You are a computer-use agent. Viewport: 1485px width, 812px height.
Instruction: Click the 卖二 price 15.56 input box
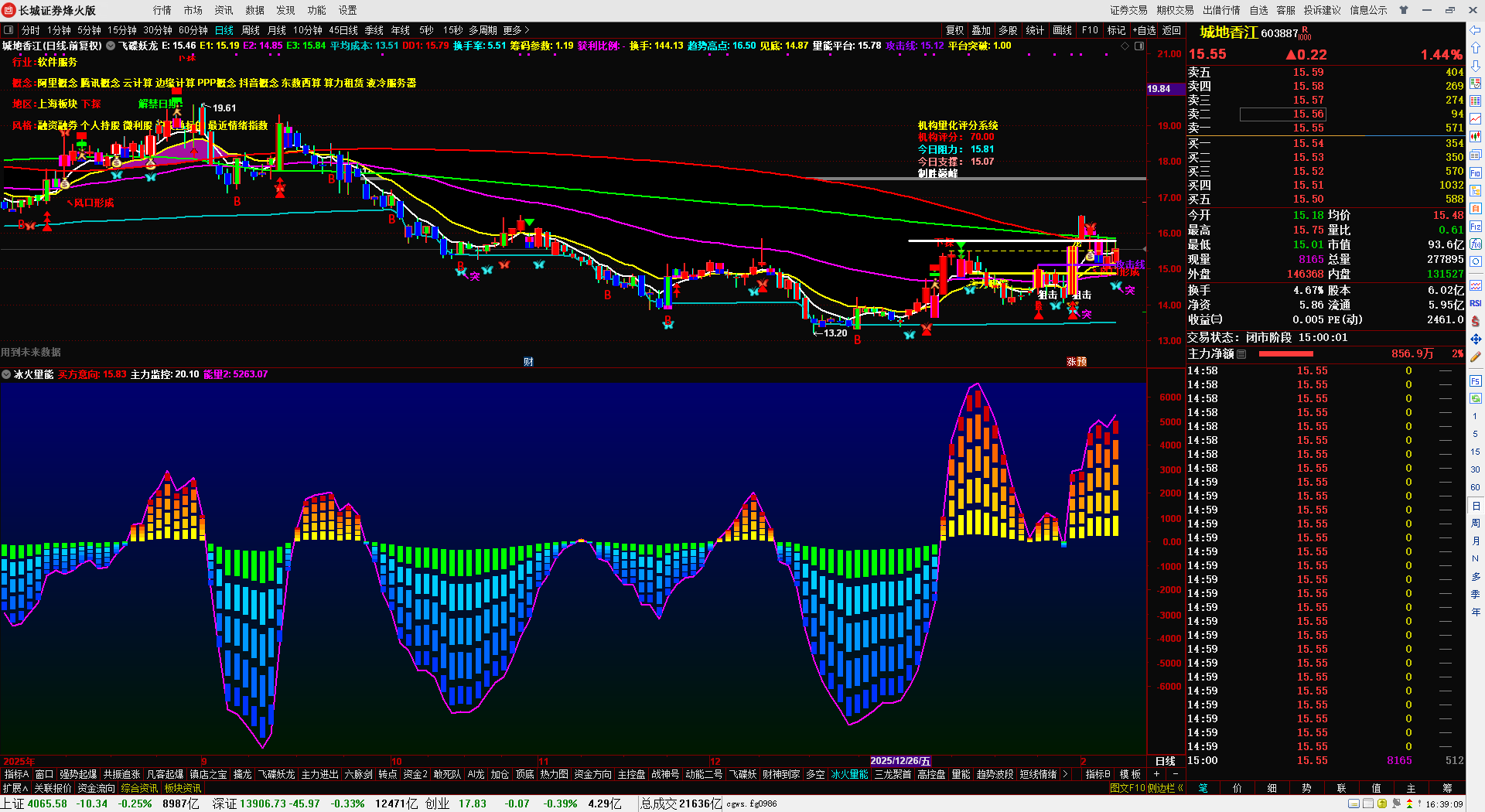[x=1283, y=114]
